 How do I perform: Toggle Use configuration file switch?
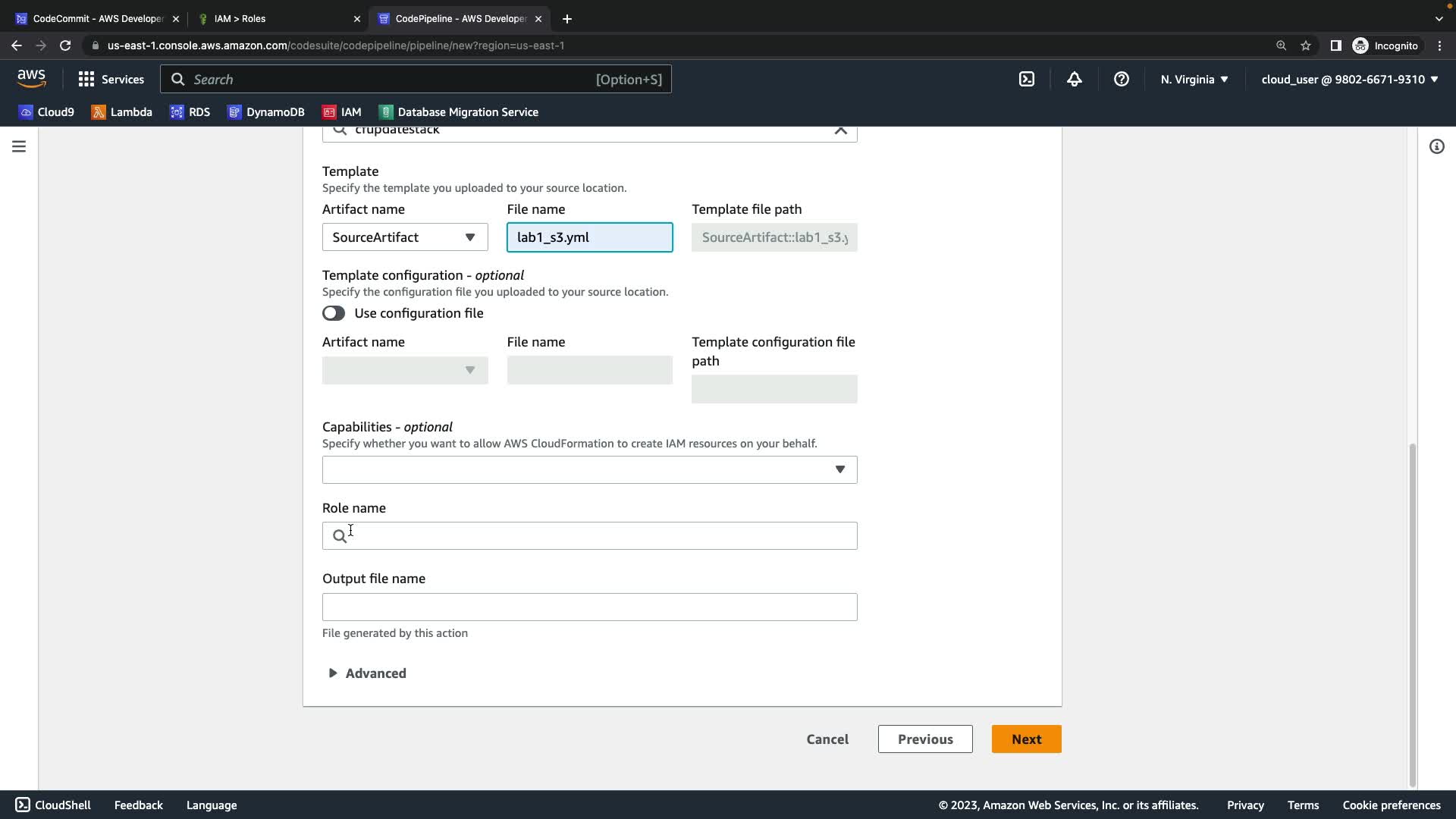coord(334,313)
